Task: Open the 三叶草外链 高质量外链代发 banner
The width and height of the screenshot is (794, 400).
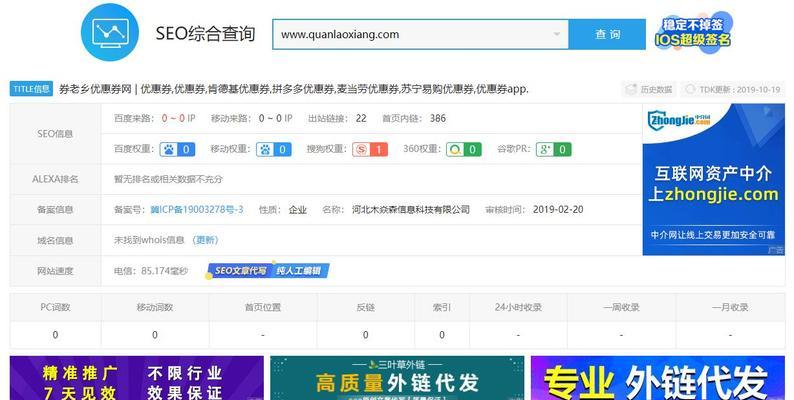Action: tap(397, 378)
